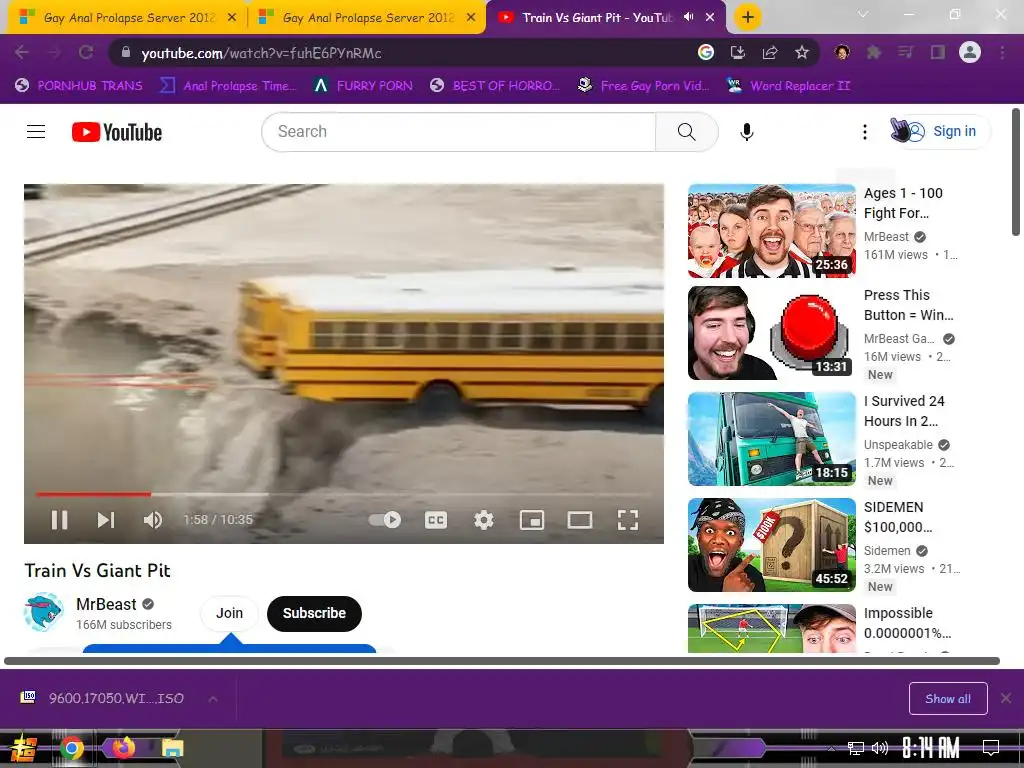This screenshot has width=1024, height=768.
Task: Mute tab via speaker icon on YouTube tab
Action: pyautogui.click(x=688, y=18)
